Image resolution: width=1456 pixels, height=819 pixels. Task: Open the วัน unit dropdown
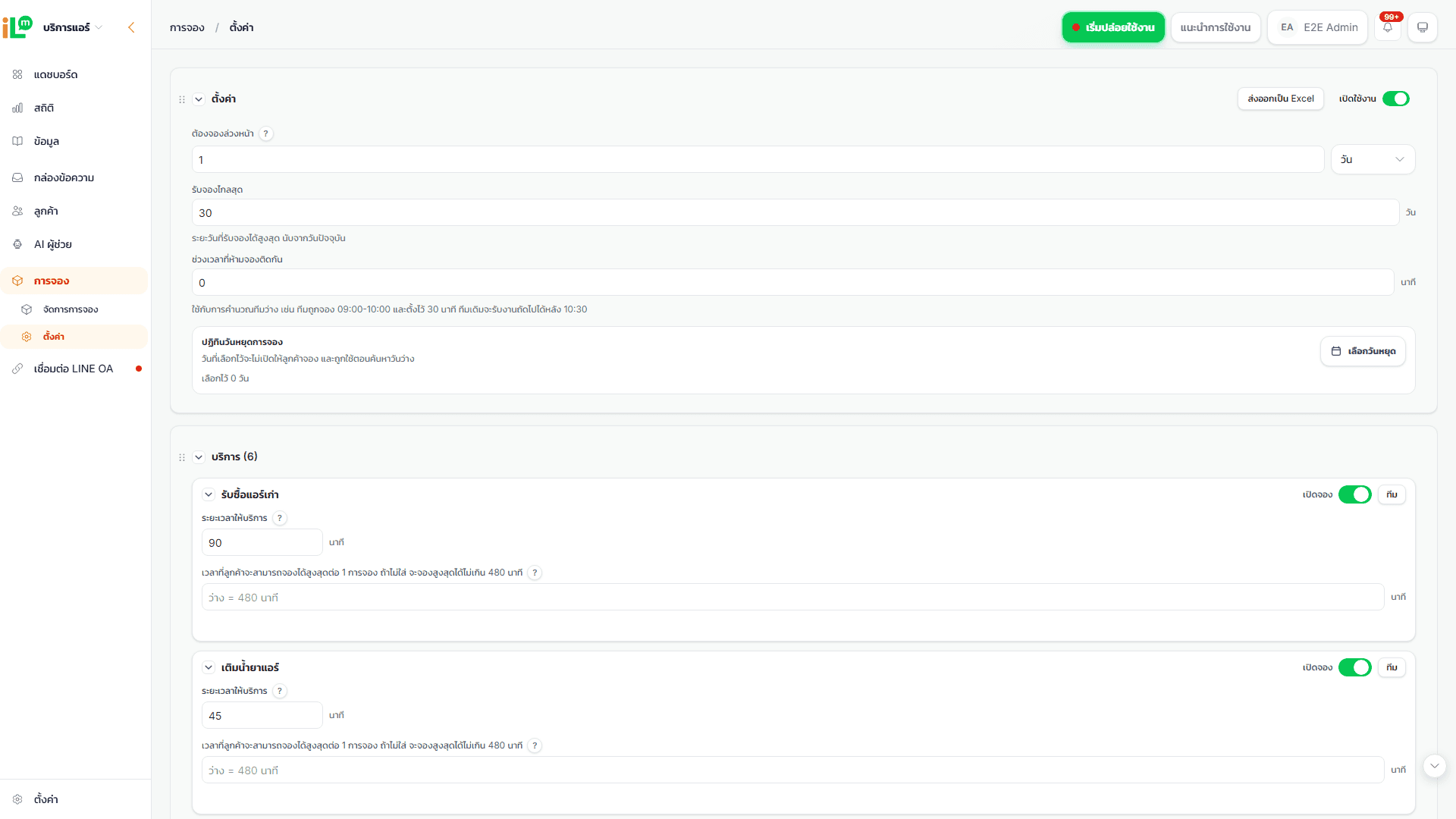tap(1373, 159)
